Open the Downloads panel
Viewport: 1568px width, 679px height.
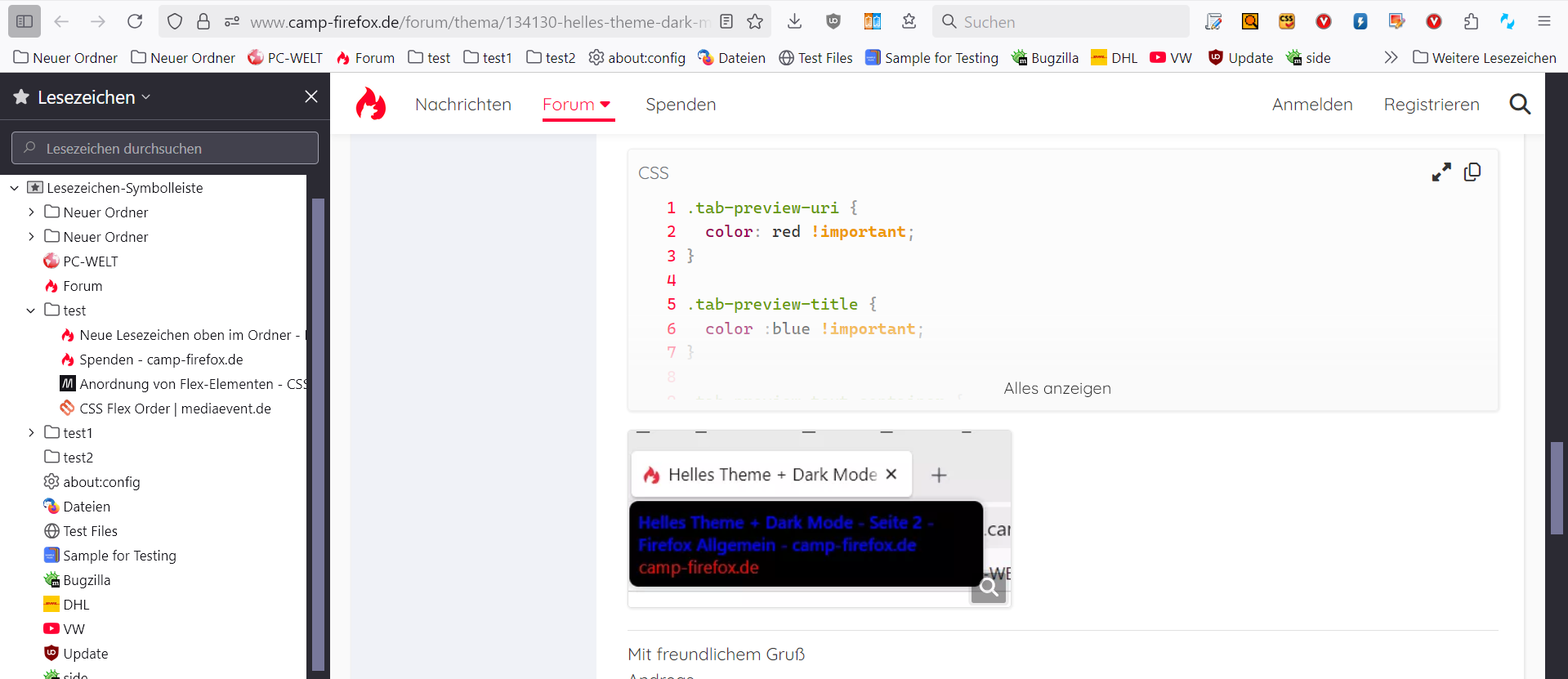[794, 21]
